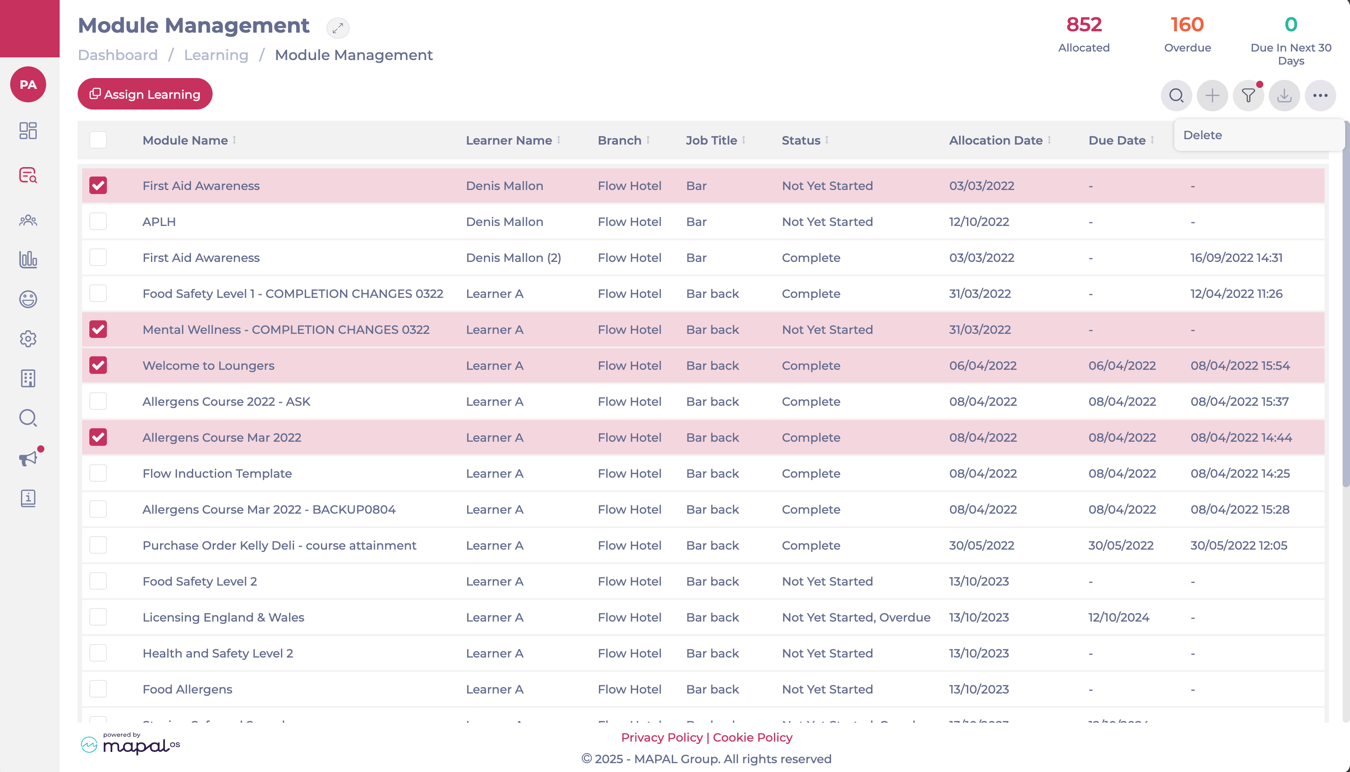Click the mapal OS logo
Viewport: 1350px width, 772px height.
[x=130, y=743]
